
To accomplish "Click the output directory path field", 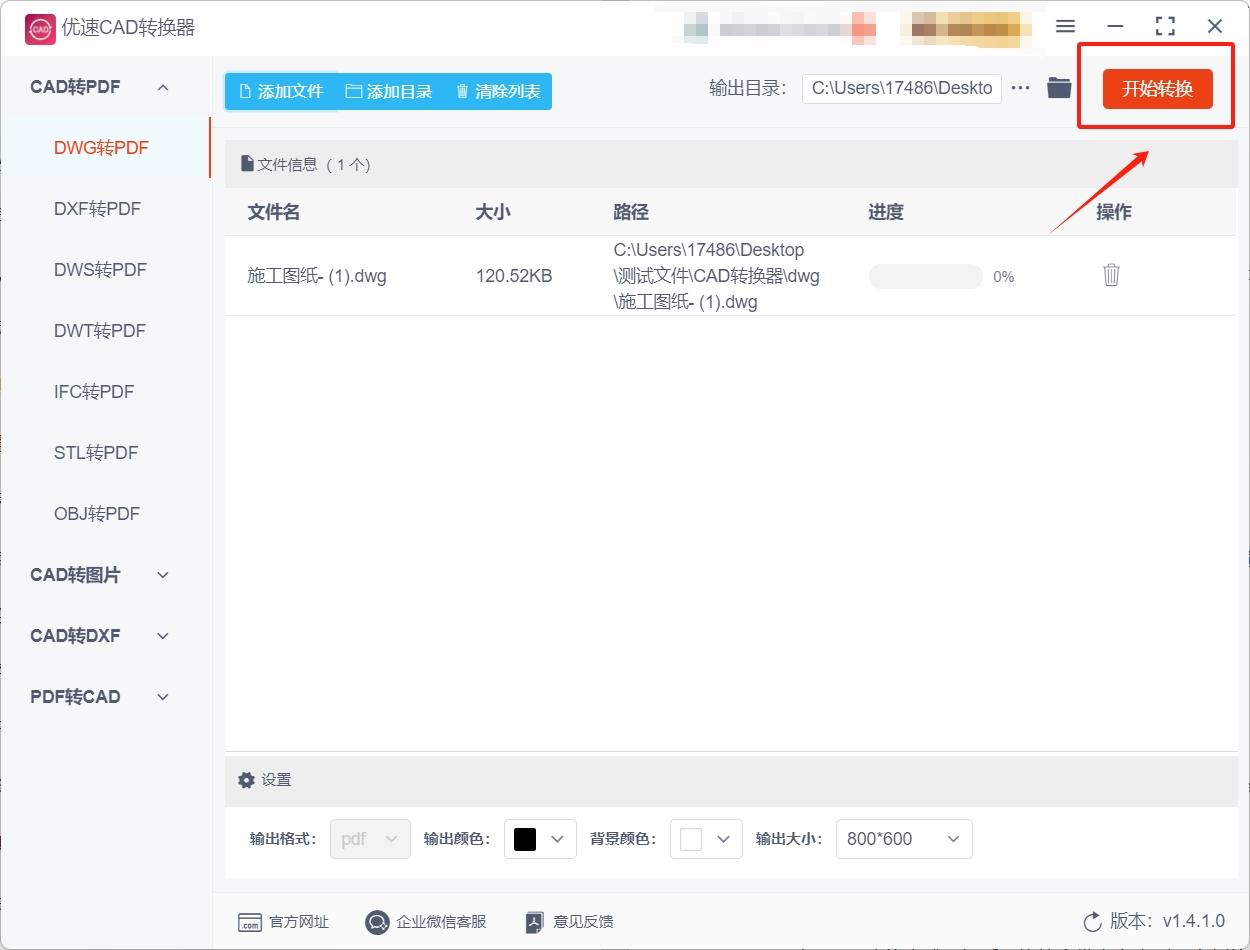I will 900,88.
